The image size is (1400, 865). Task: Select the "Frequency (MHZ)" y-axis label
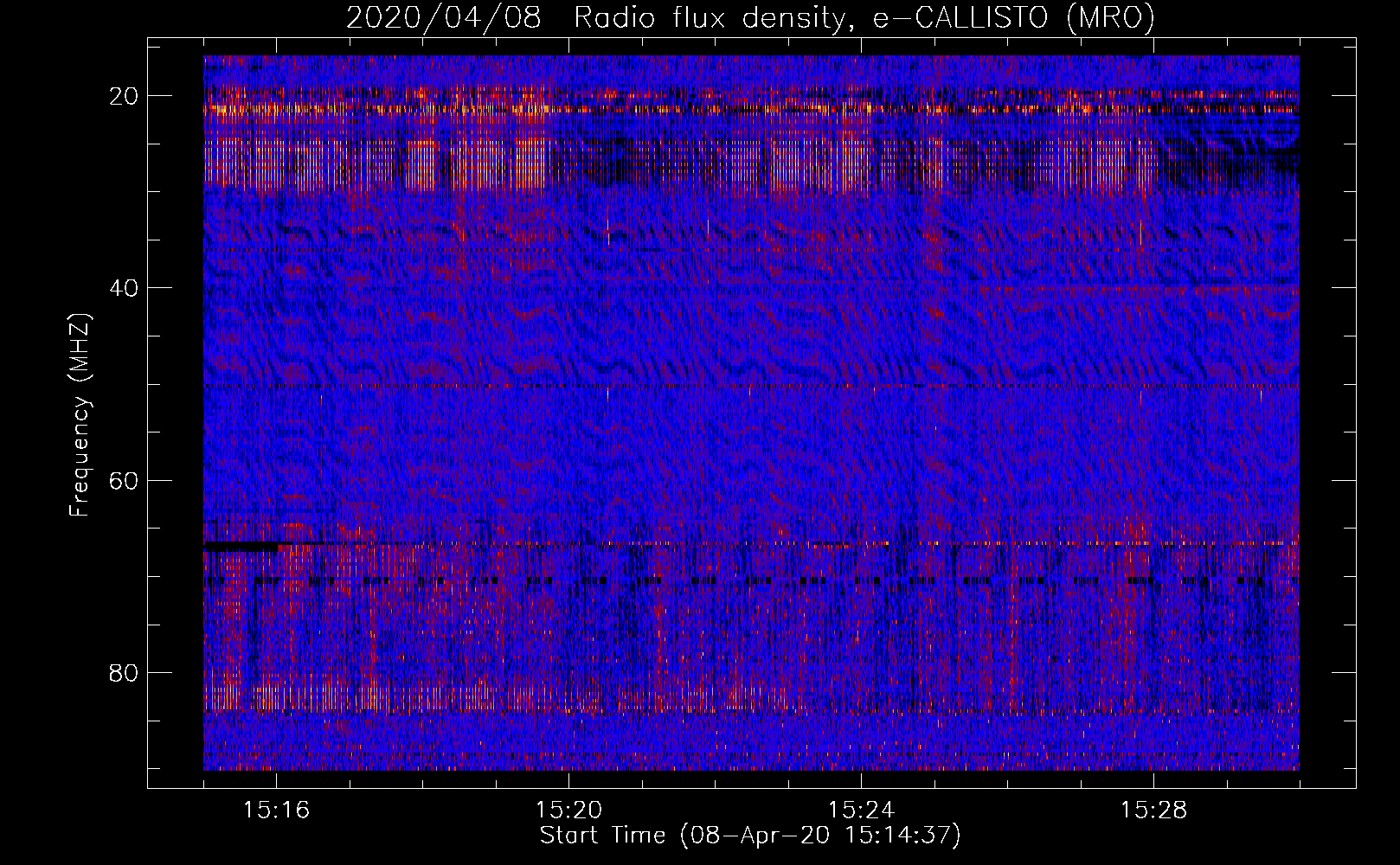click(80, 415)
